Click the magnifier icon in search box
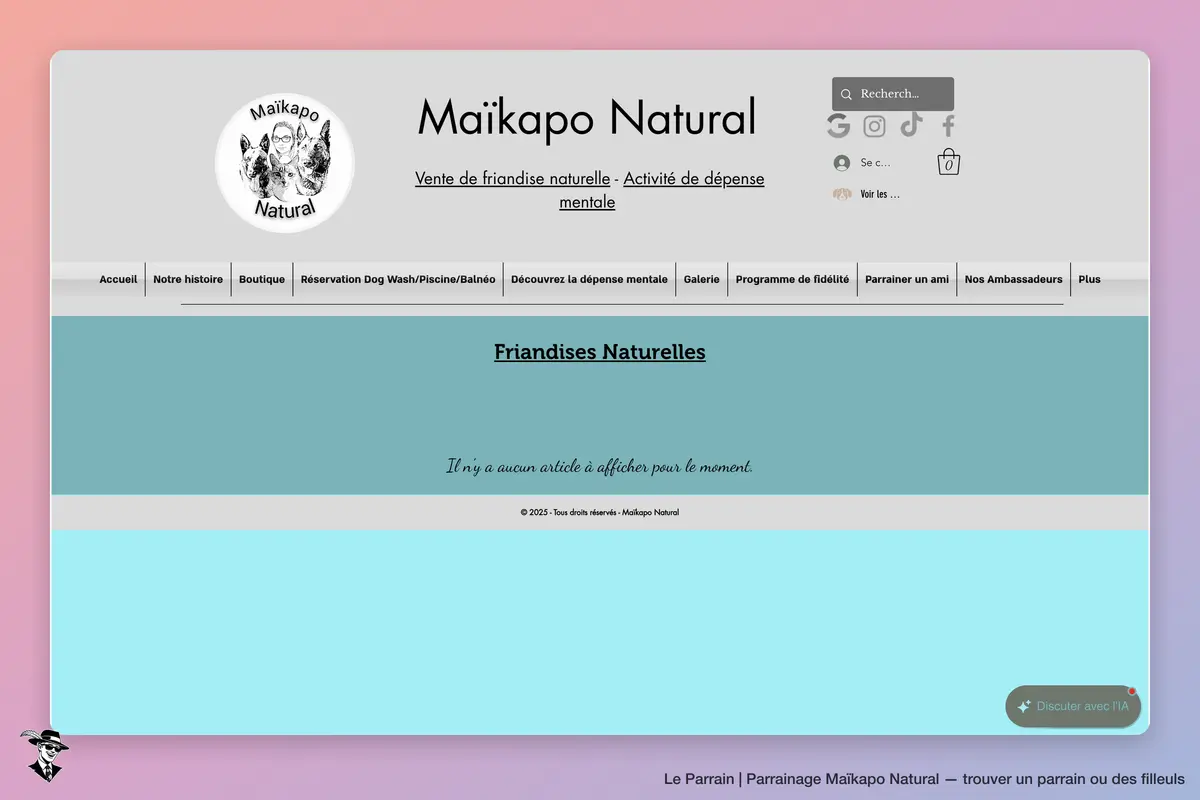Viewport: 1200px width, 800px height. click(x=846, y=94)
